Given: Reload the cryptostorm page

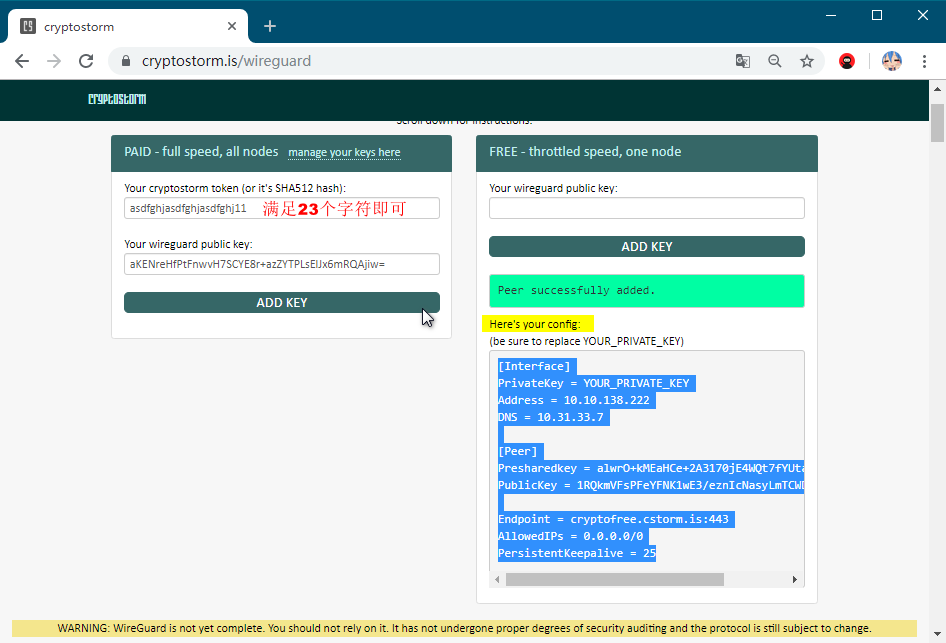Looking at the screenshot, I should [x=86, y=61].
